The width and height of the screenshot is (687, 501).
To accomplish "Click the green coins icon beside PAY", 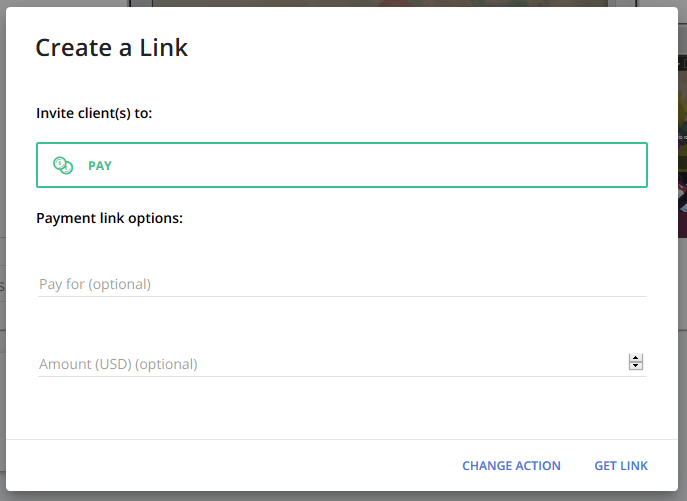I will pos(63,165).
